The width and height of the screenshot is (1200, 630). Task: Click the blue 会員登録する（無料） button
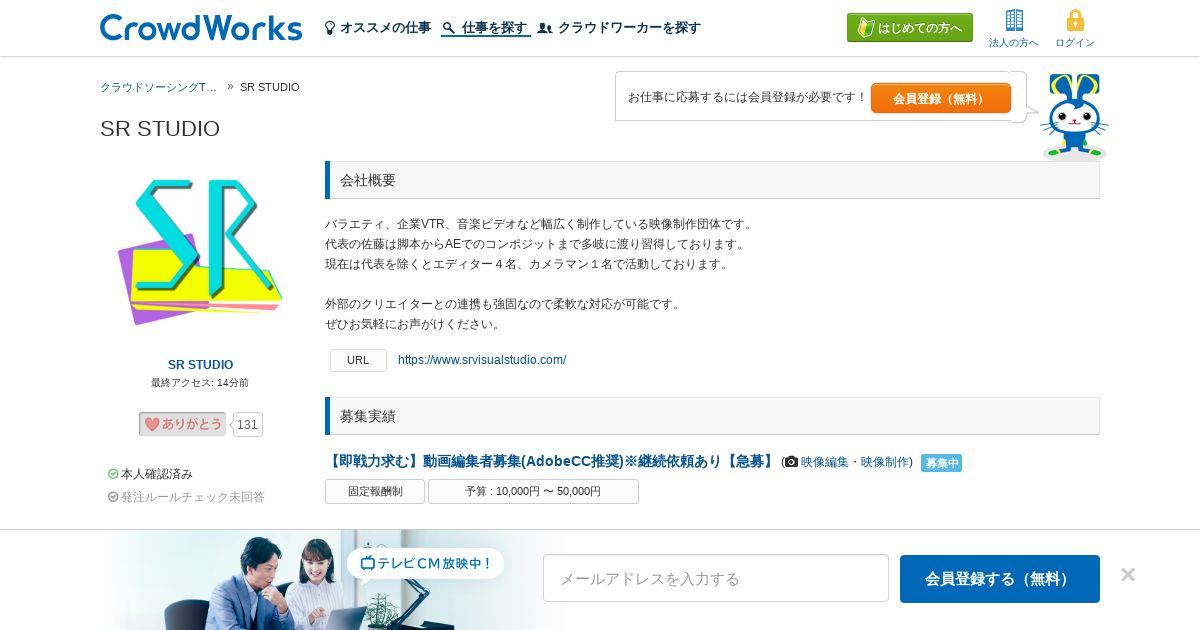tap(1000, 579)
